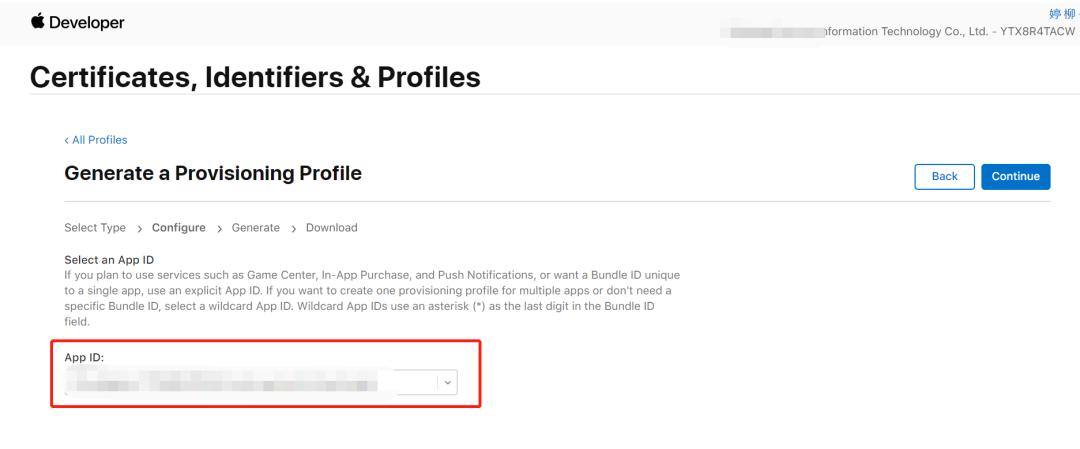Click the Generate a Provisioning Profile heading
The height and width of the screenshot is (449, 1080).
pos(213,174)
